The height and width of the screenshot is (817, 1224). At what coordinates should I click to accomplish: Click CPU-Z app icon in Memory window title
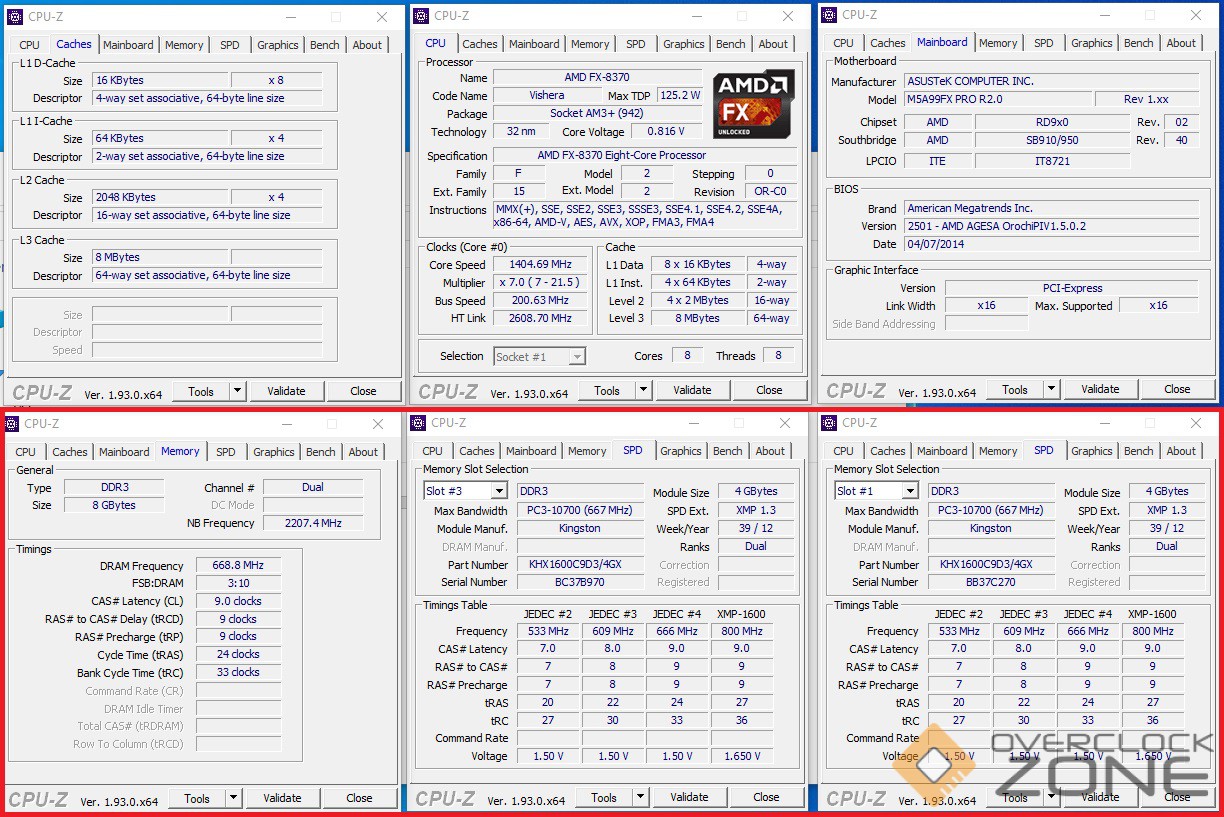coord(12,424)
